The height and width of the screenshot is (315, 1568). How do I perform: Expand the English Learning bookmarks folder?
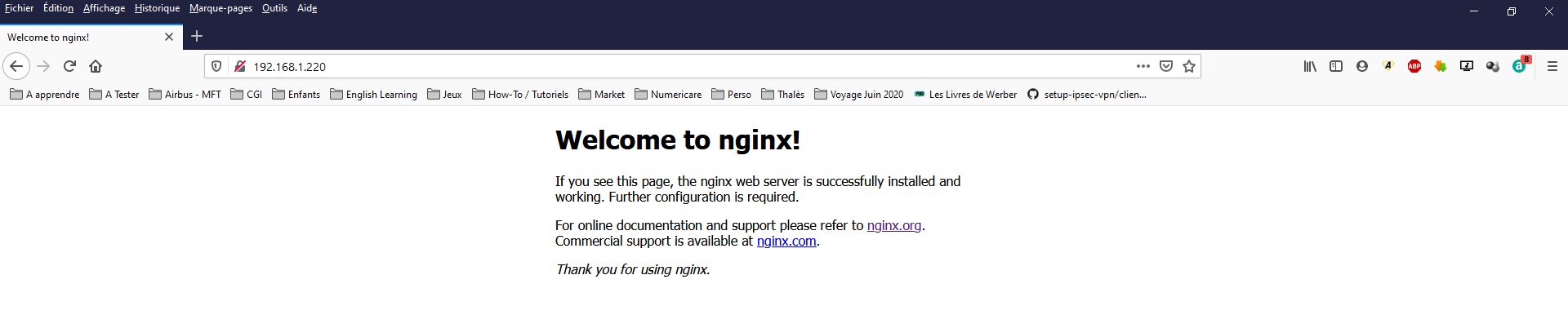pyautogui.click(x=374, y=95)
